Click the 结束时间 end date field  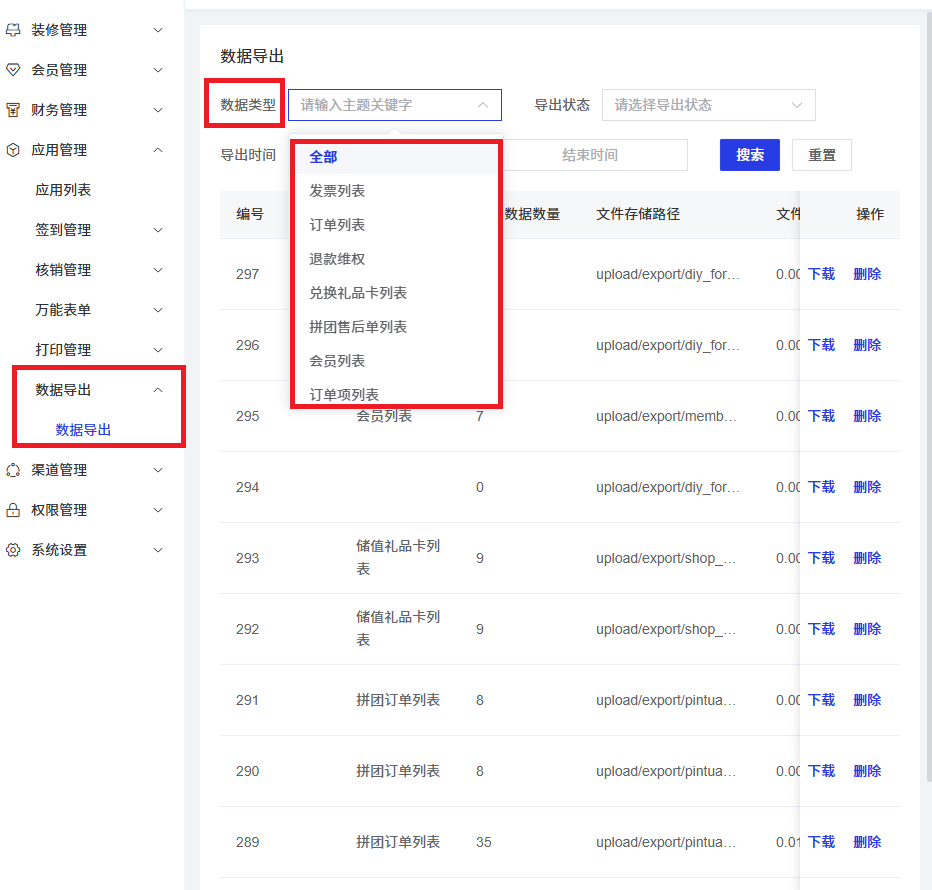point(590,155)
